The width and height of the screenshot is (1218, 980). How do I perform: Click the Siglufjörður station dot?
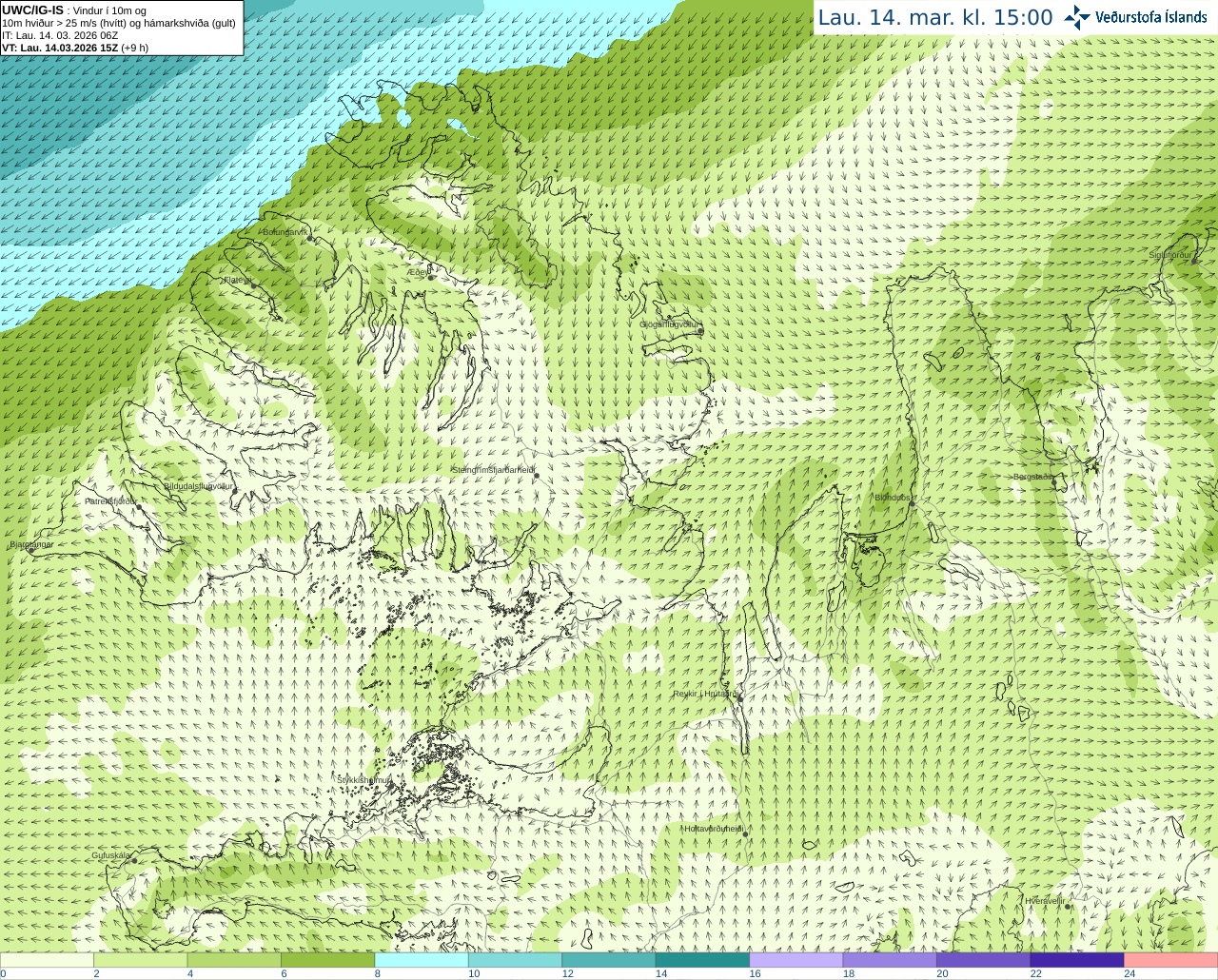tap(1195, 260)
